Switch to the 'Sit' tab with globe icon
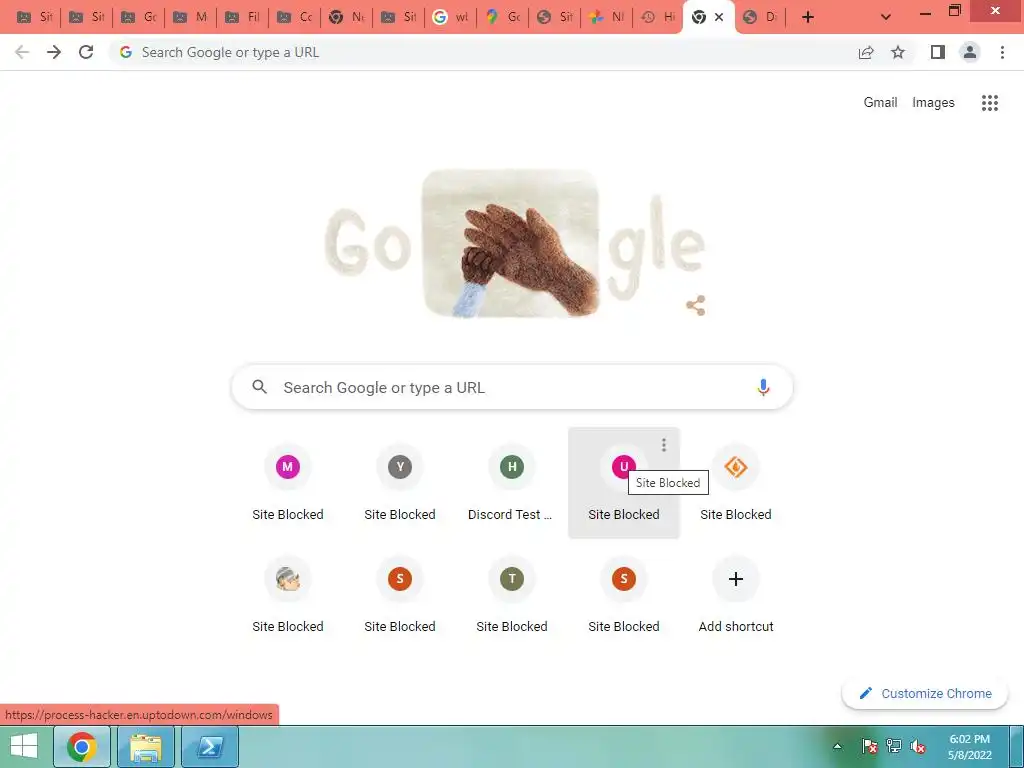 tap(554, 17)
